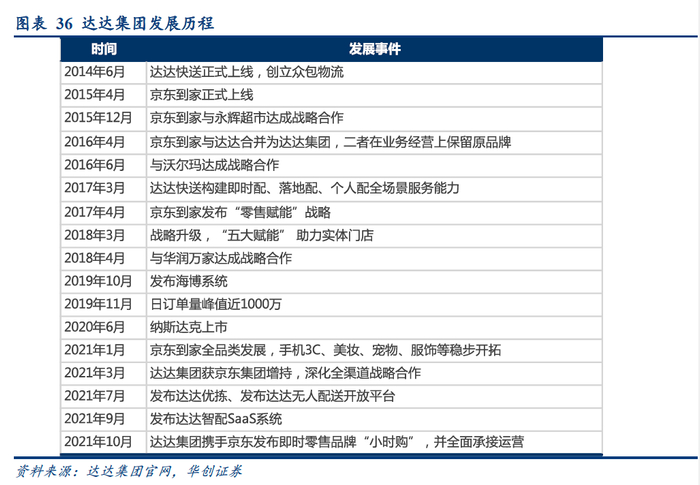Select the '2018年4月' date cell
Screen dimensions: 700x485
(x=104, y=258)
